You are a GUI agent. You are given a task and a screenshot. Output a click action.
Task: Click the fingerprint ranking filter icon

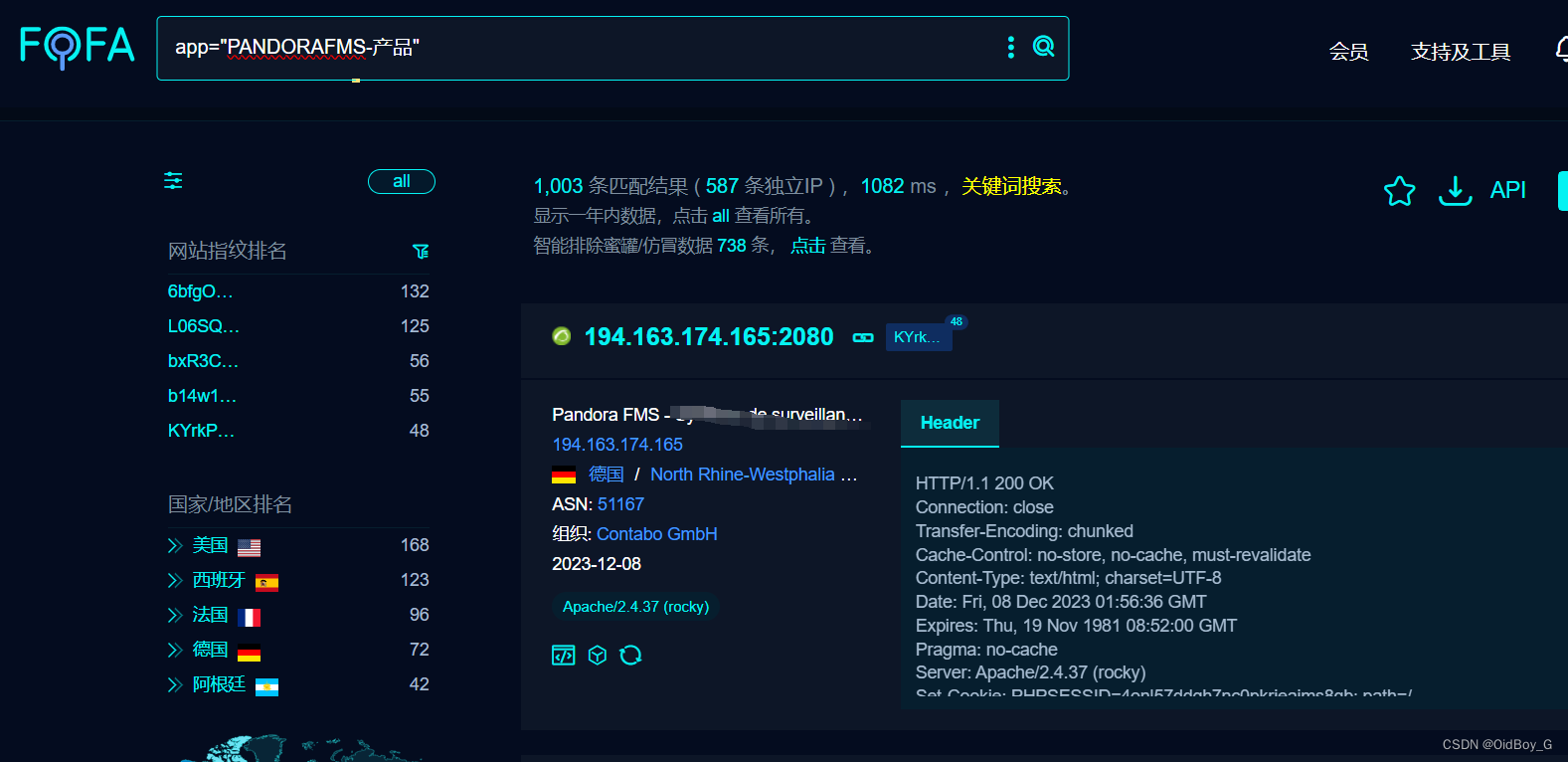coord(421,252)
